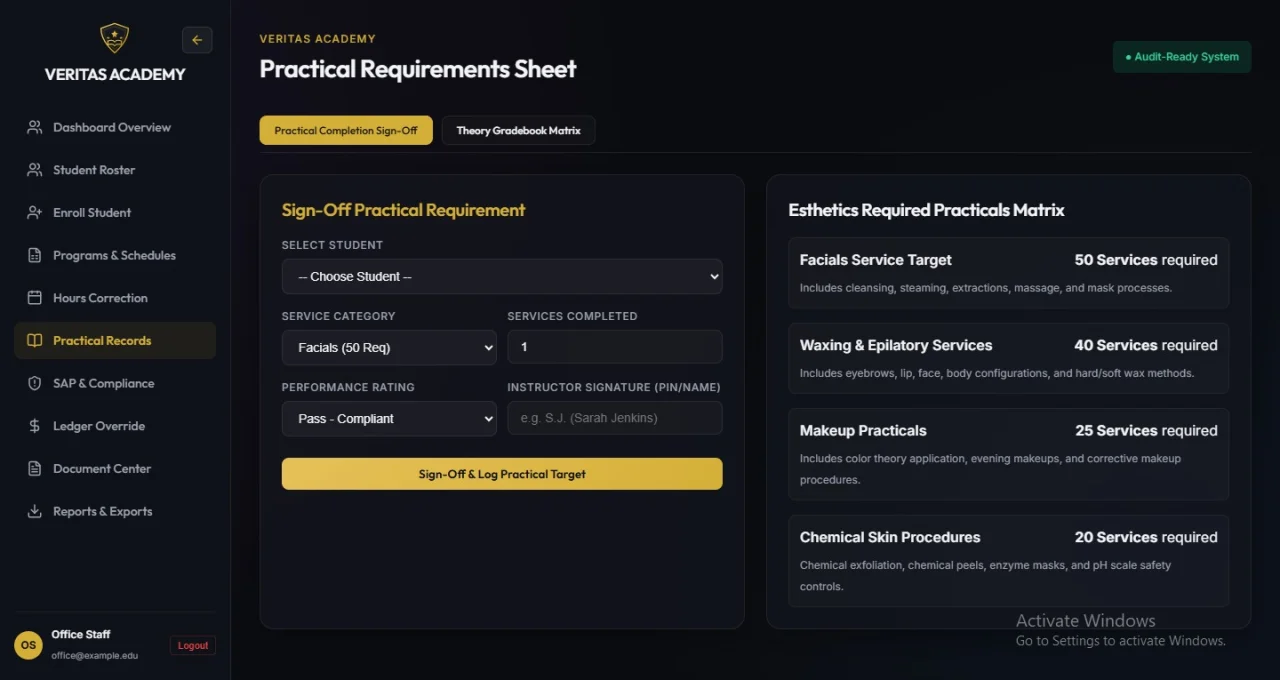The width and height of the screenshot is (1280, 680).
Task: Click the "20 Services required" text
Action: click(x=1146, y=537)
